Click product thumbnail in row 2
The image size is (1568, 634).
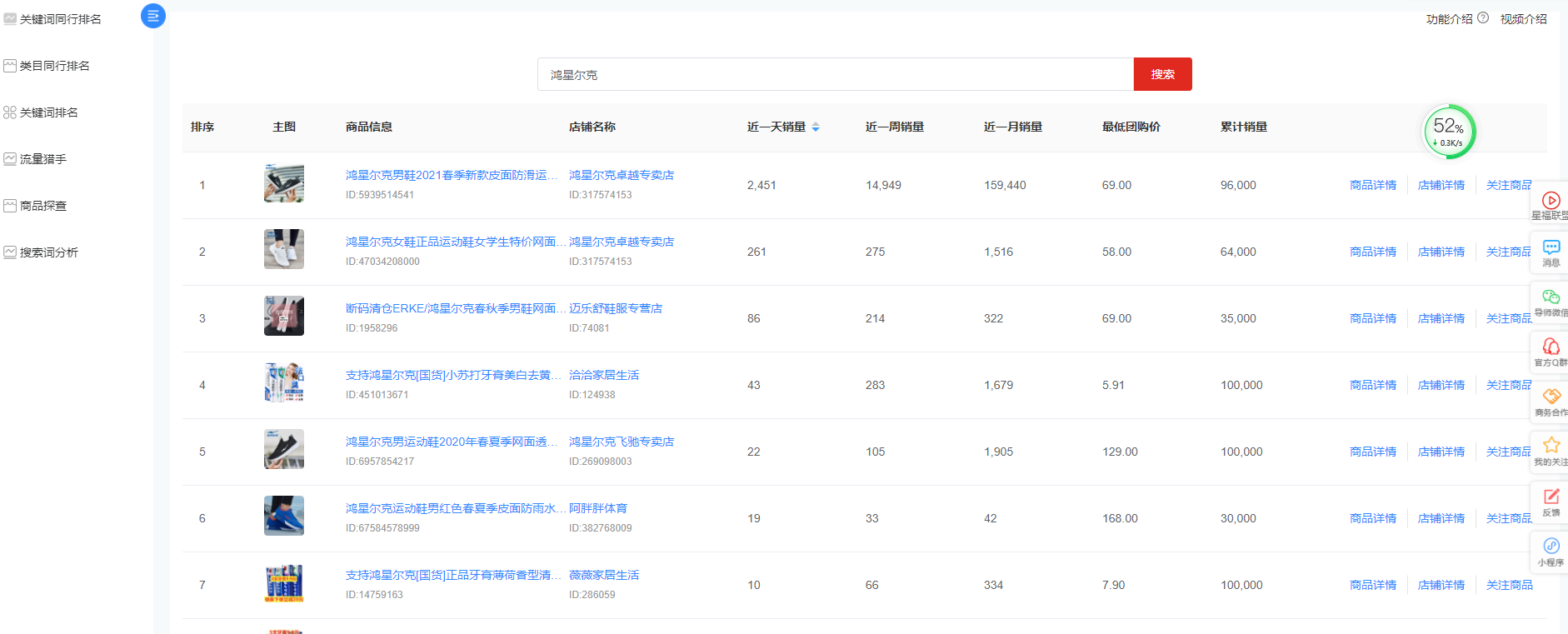tap(284, 249)
